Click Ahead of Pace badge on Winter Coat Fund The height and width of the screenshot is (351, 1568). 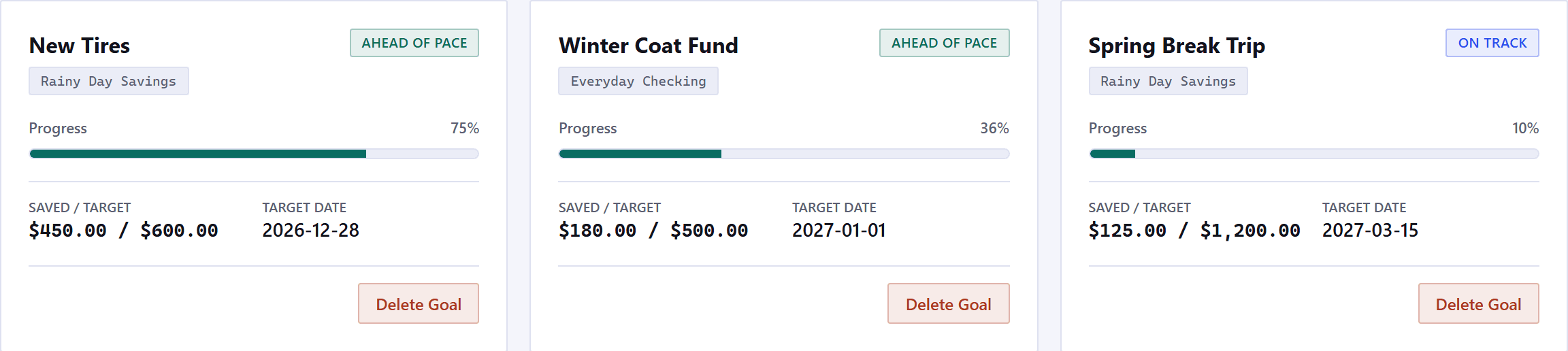coord(945,43)
